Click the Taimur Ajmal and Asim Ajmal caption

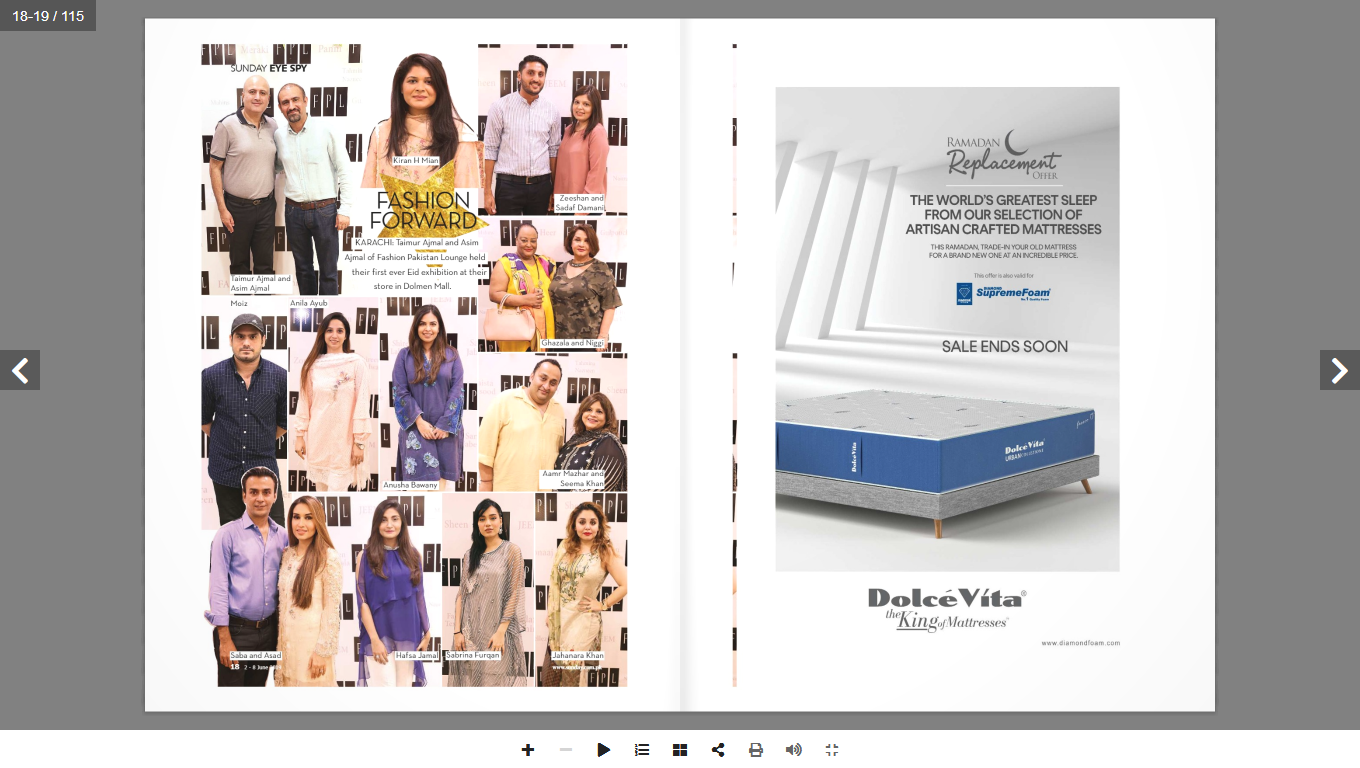click(260, 283)
